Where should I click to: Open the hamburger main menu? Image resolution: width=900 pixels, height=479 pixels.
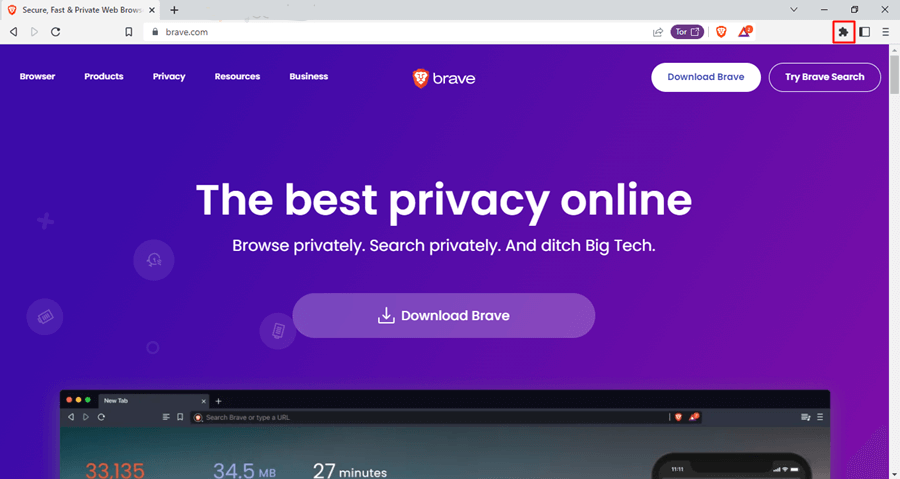click(886, 32)
